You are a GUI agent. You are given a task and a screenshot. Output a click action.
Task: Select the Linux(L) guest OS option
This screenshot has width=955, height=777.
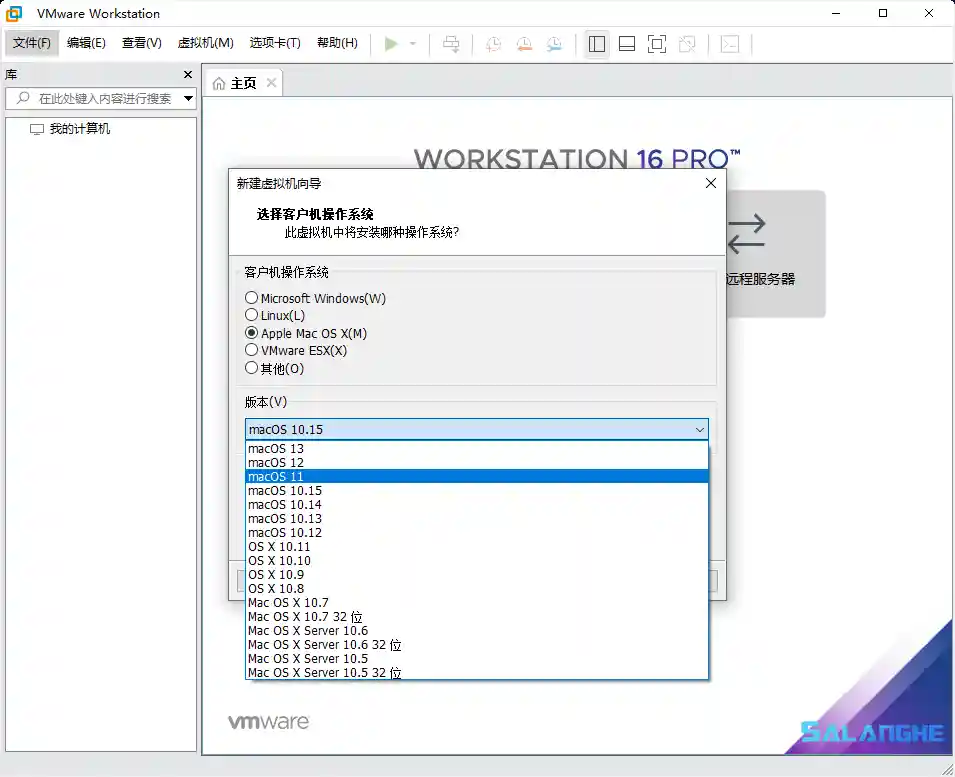(250, 316)
